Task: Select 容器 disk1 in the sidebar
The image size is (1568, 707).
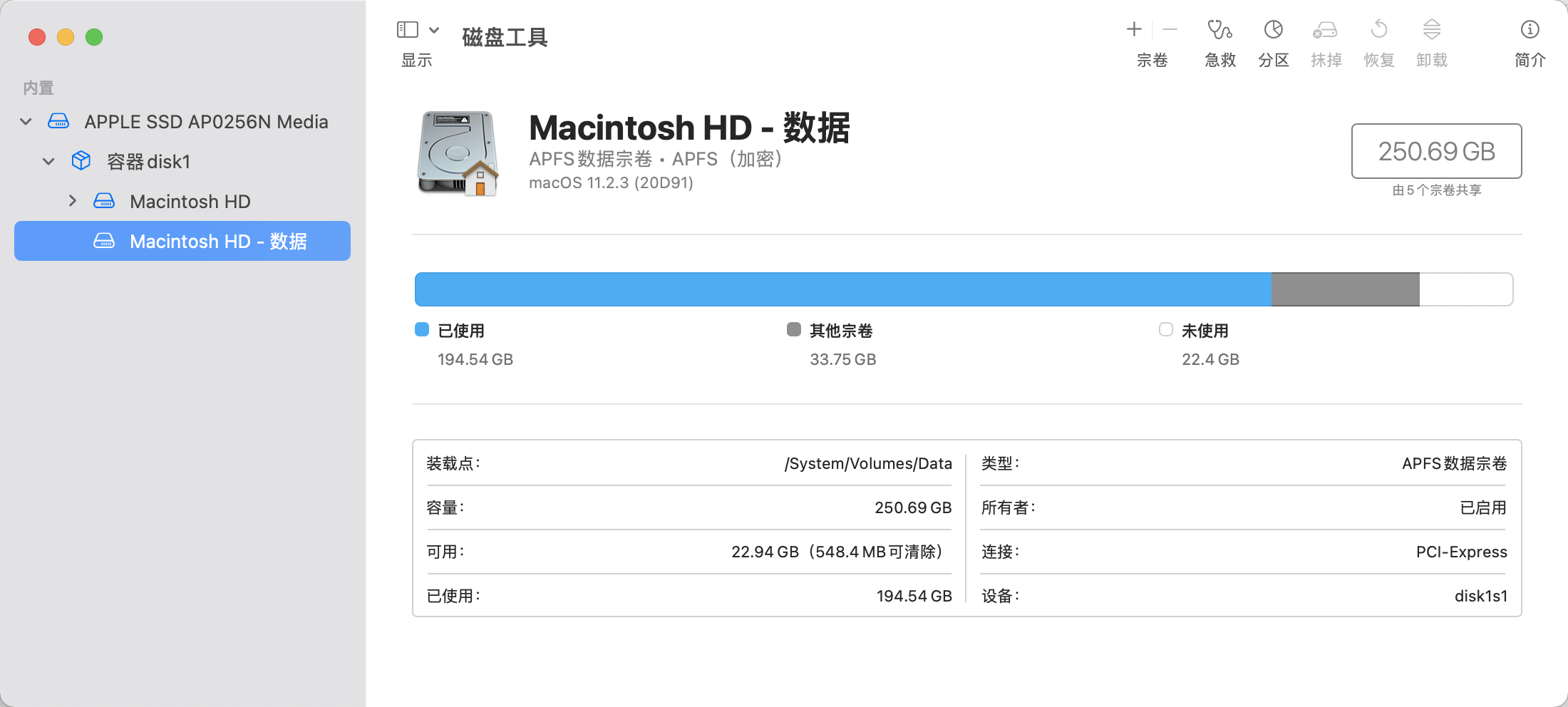Action: [182, 162]
